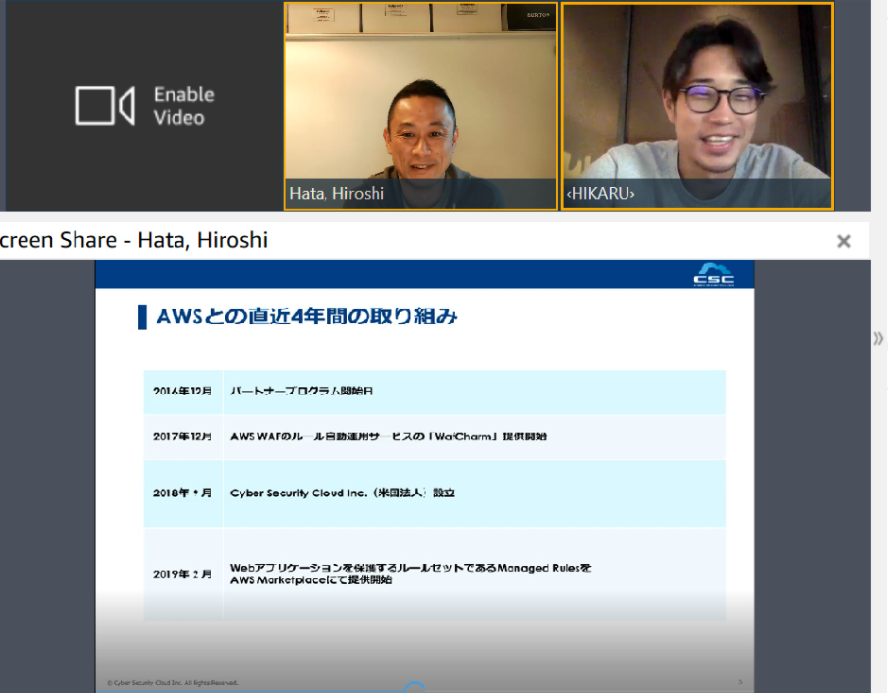Click the 2018年 date cell
Screen dimensions: 888x693
[182, 493]
